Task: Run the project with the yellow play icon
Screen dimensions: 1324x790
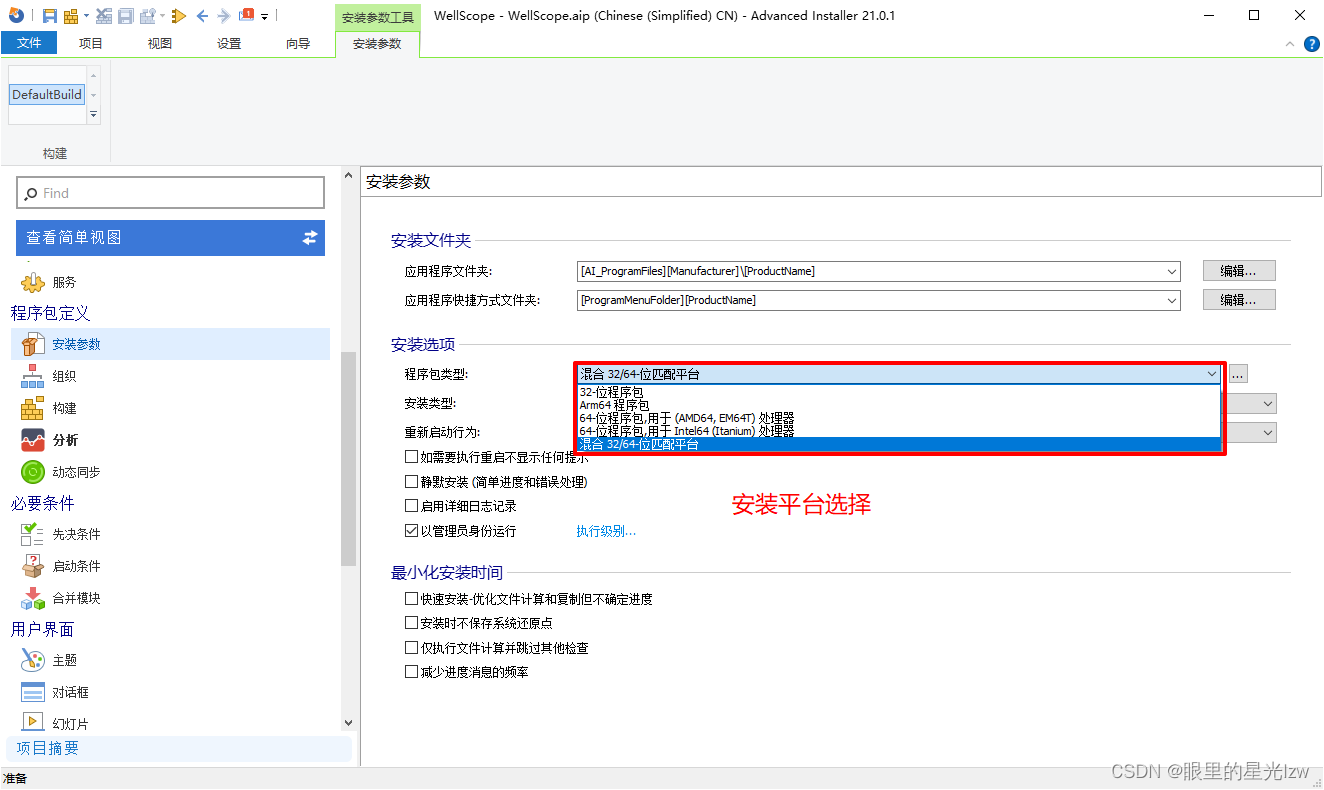Action: click(179, 16)
